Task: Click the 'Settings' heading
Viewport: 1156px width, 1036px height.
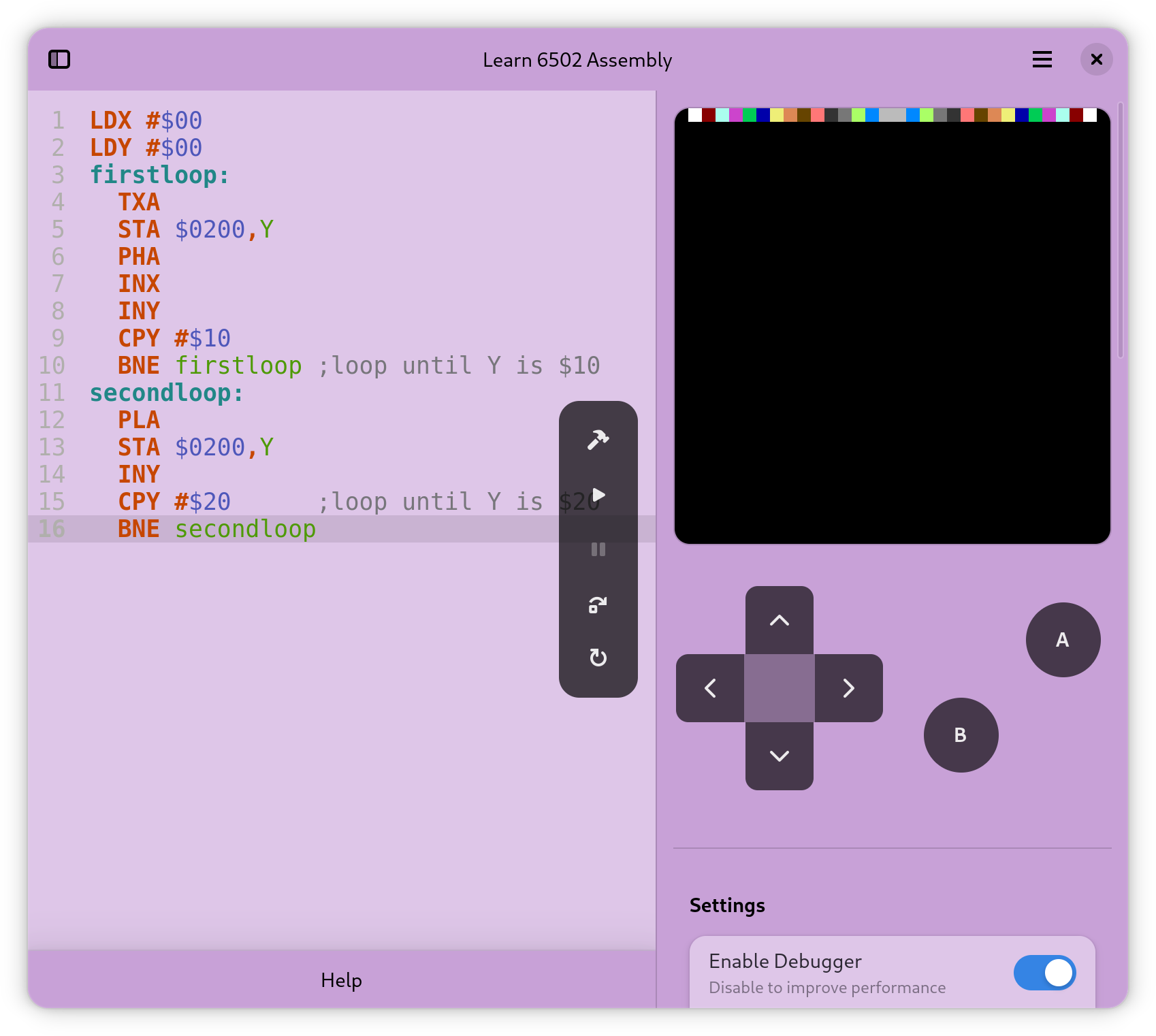Action: pos(727,905)
